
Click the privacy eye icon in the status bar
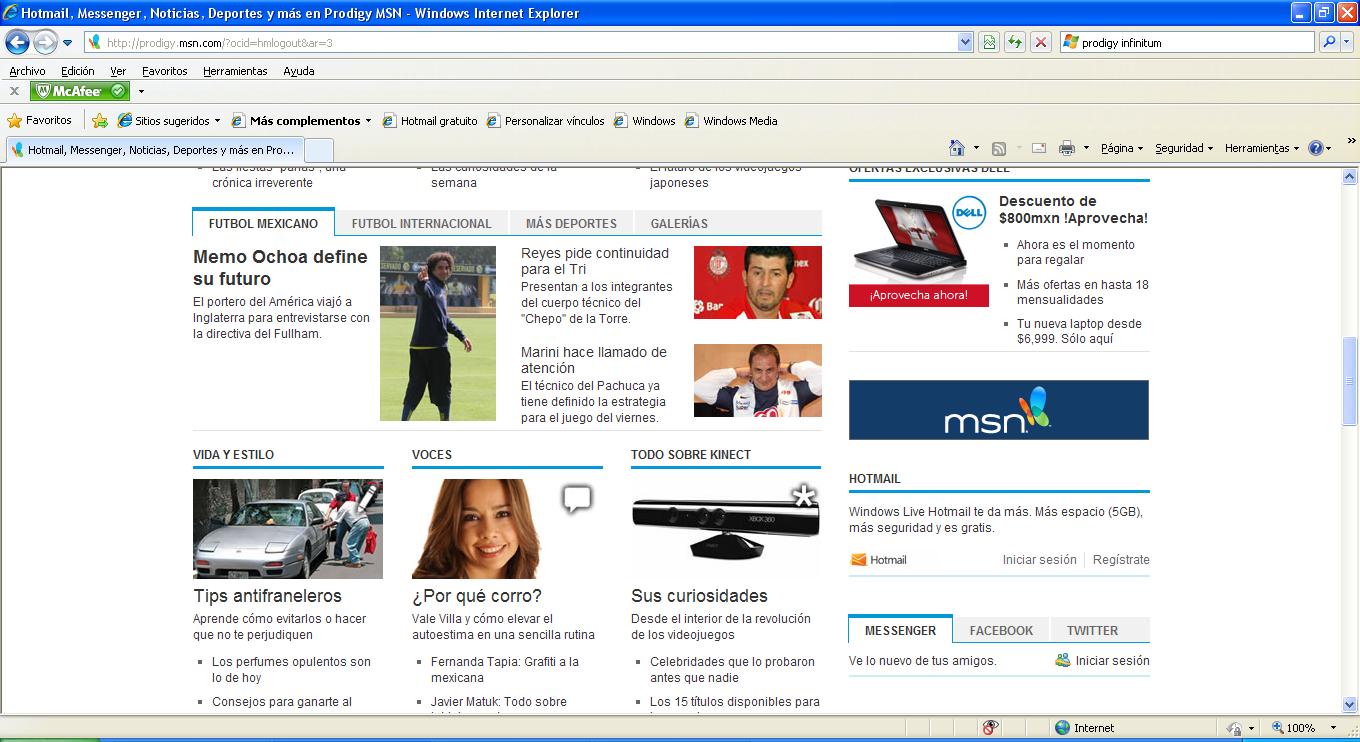pos(989,726)
